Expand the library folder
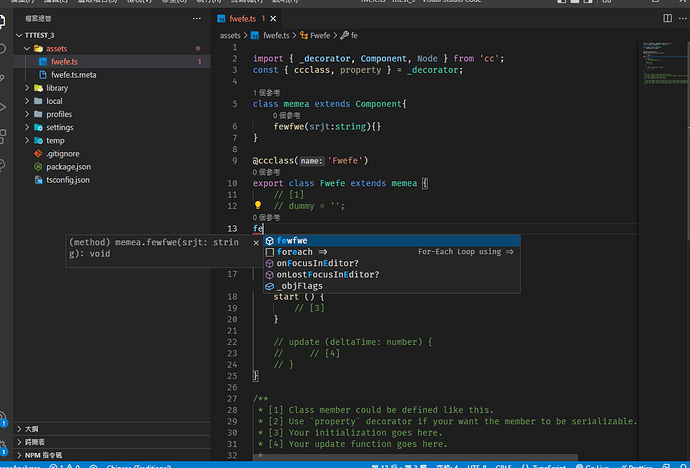Image resolution: width=690 pixels, height=468 pixels. coord(56,88)
